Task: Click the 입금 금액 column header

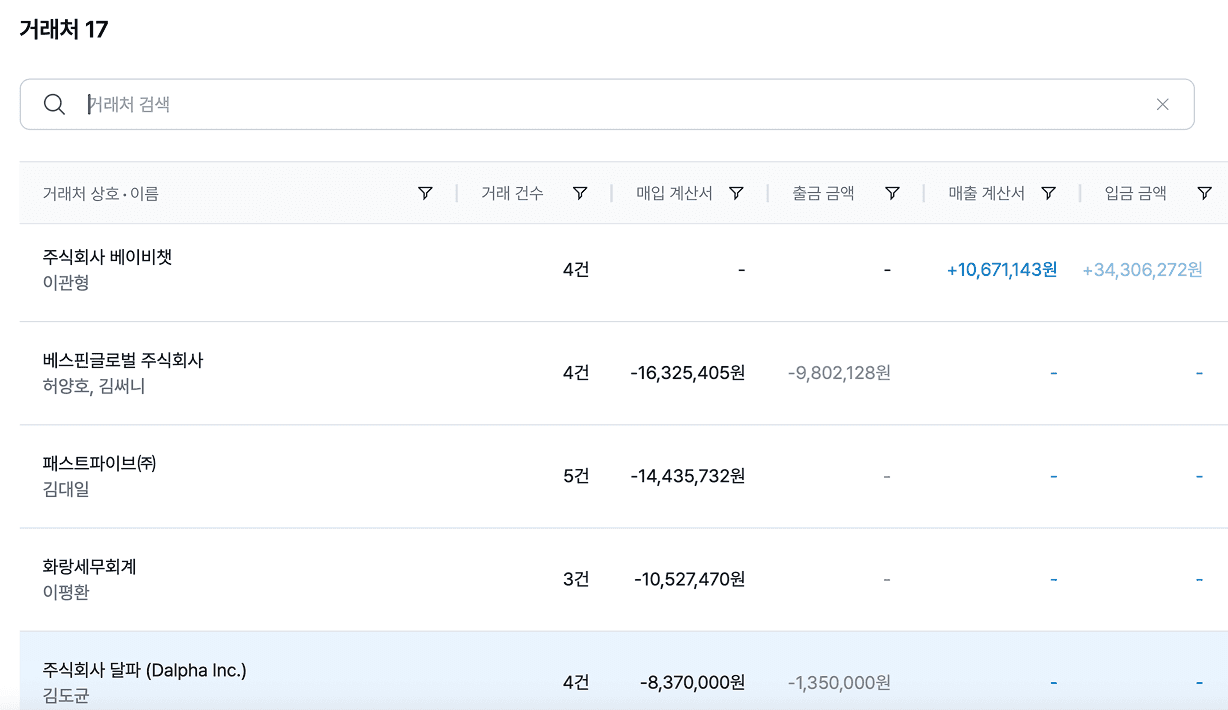Action: click(x=1135, y=193)
